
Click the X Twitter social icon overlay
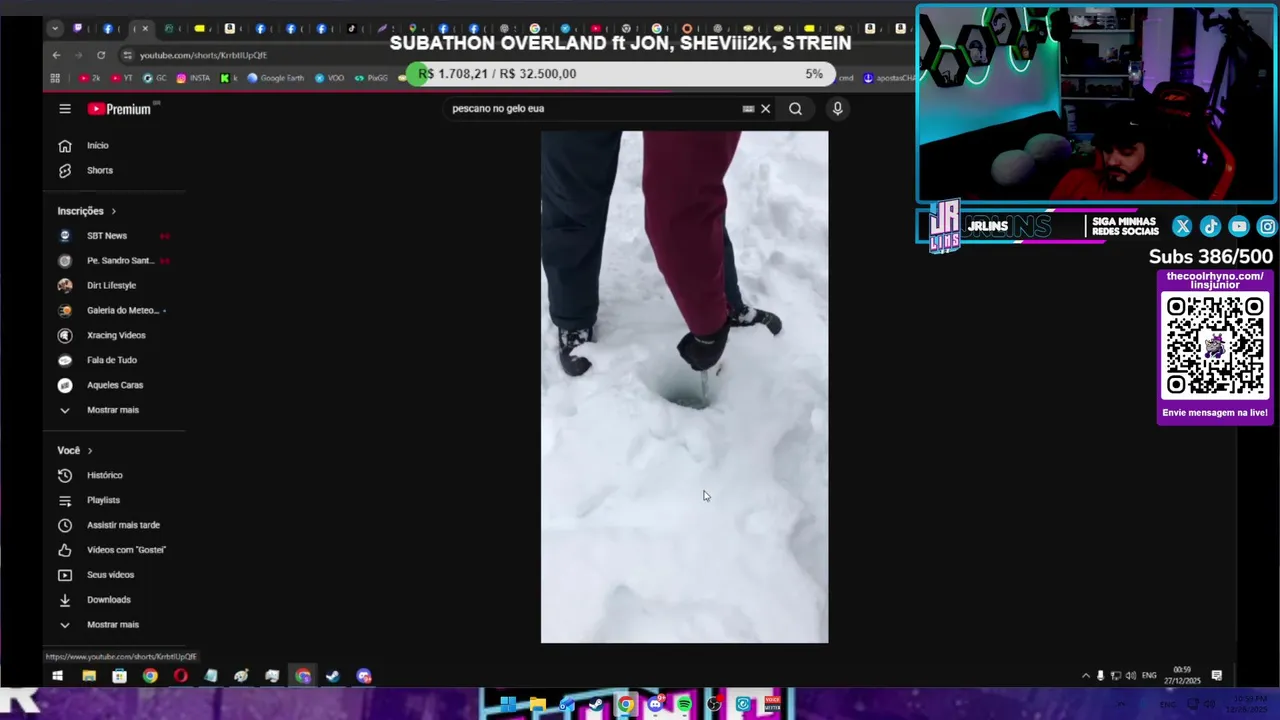[x=1182, y=227]
